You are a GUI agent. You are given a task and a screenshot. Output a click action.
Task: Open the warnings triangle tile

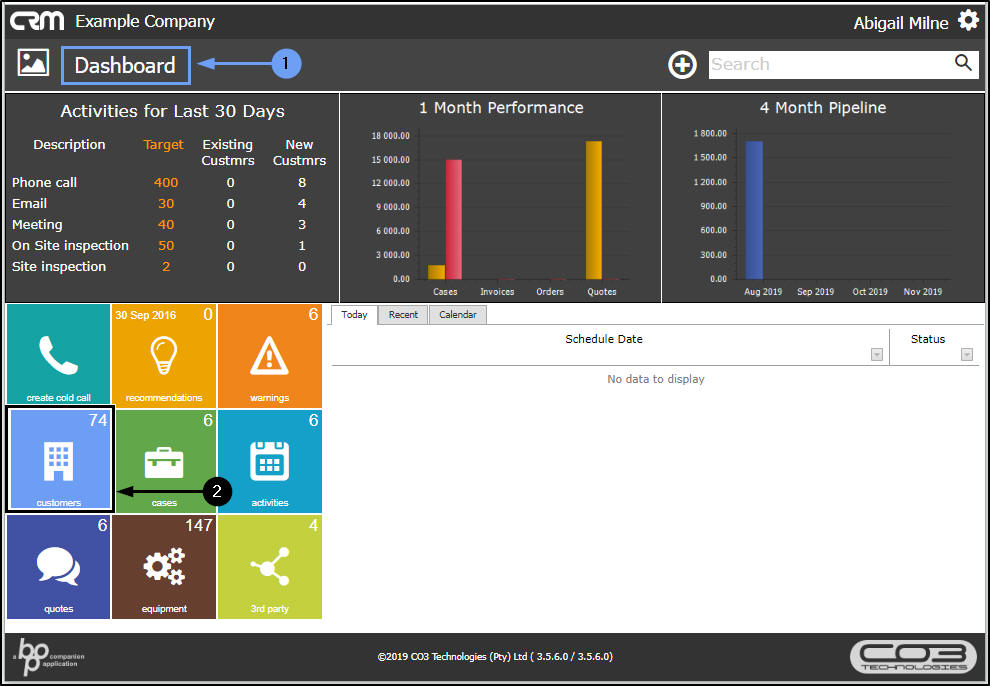[269, 355]
